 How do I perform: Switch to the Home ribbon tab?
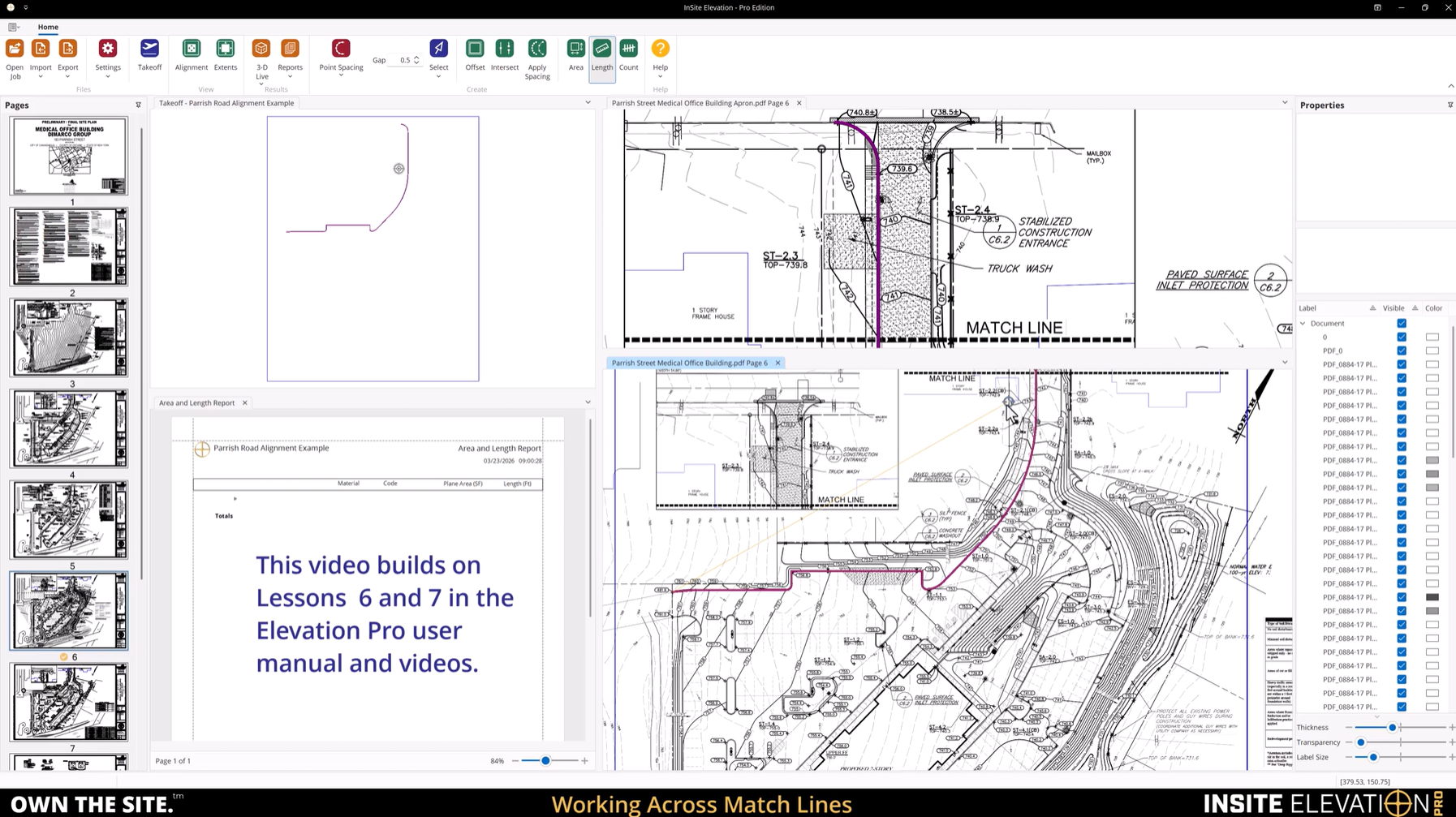pyautogui.click(x=48, y=27)
